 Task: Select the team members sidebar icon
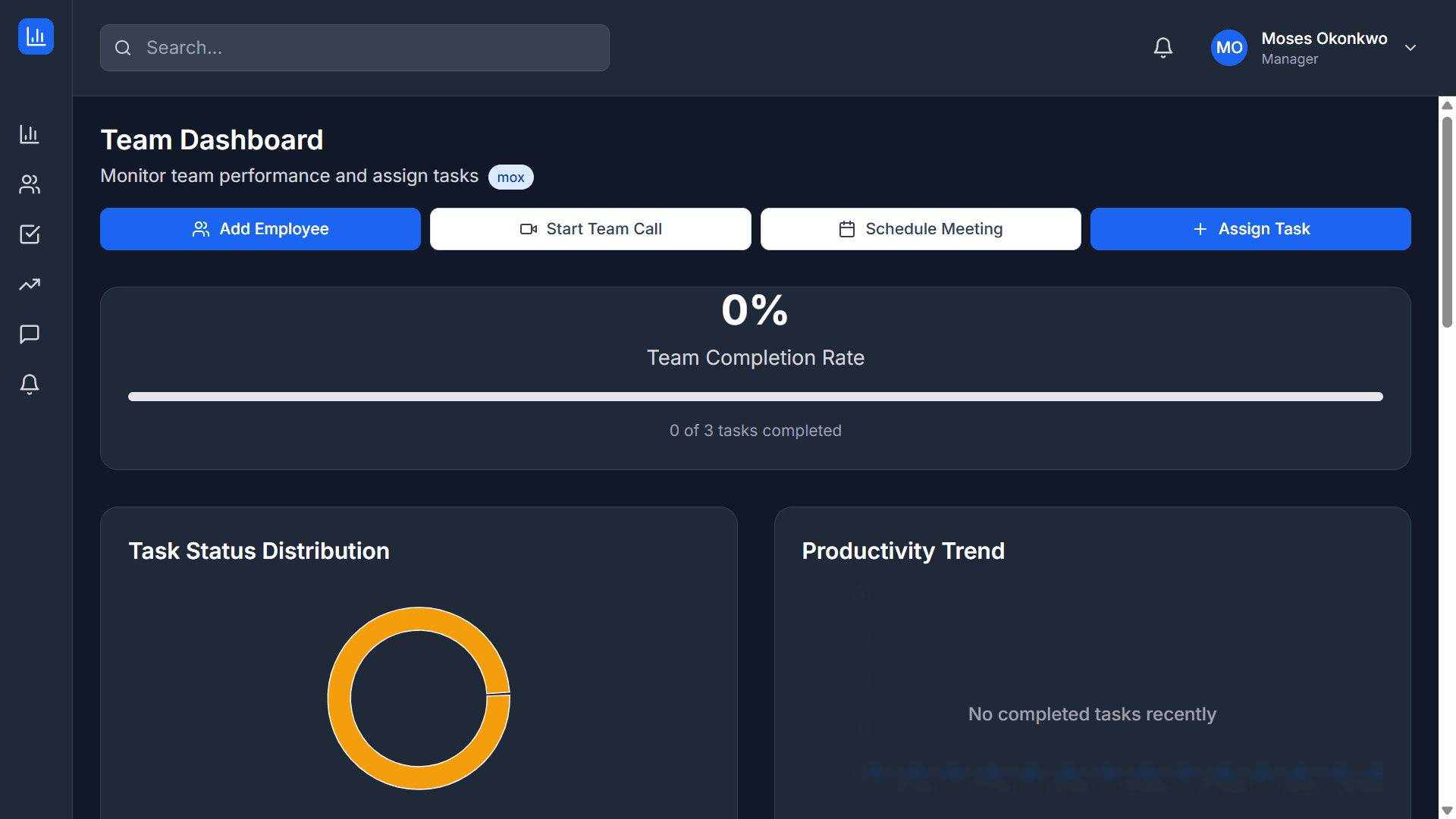pos(29,184)
